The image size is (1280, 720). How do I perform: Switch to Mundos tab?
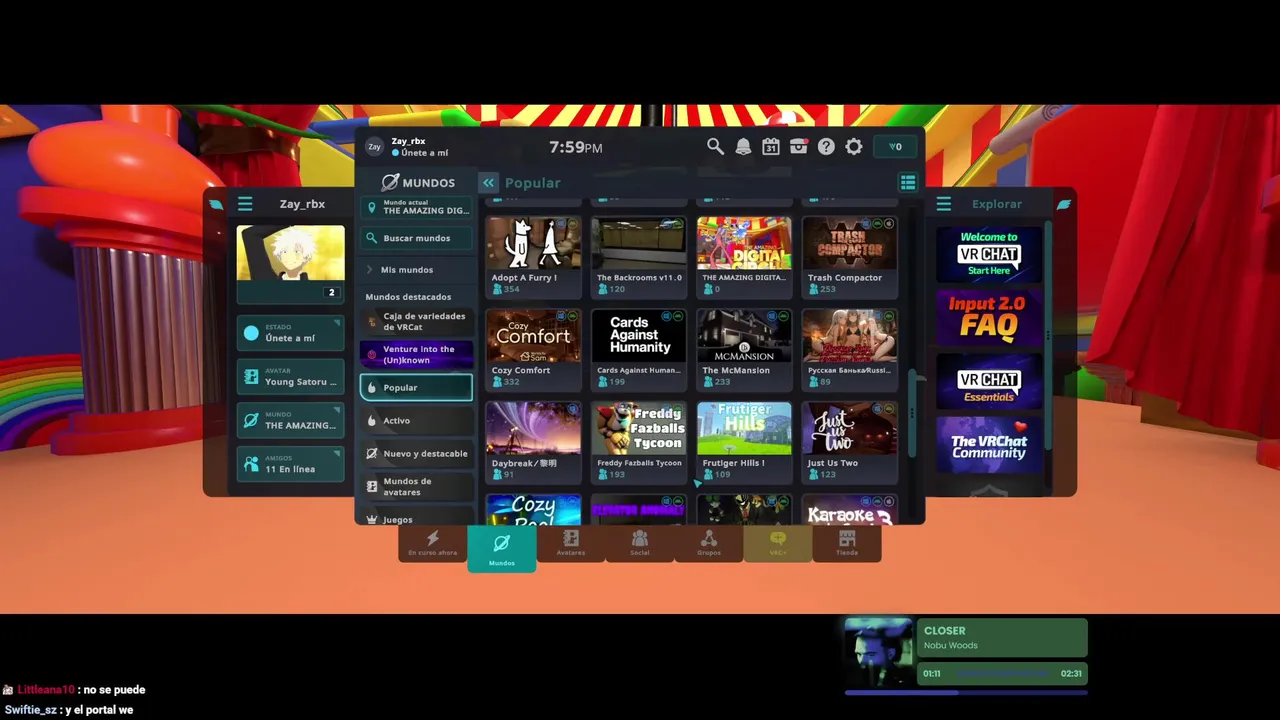502,548
